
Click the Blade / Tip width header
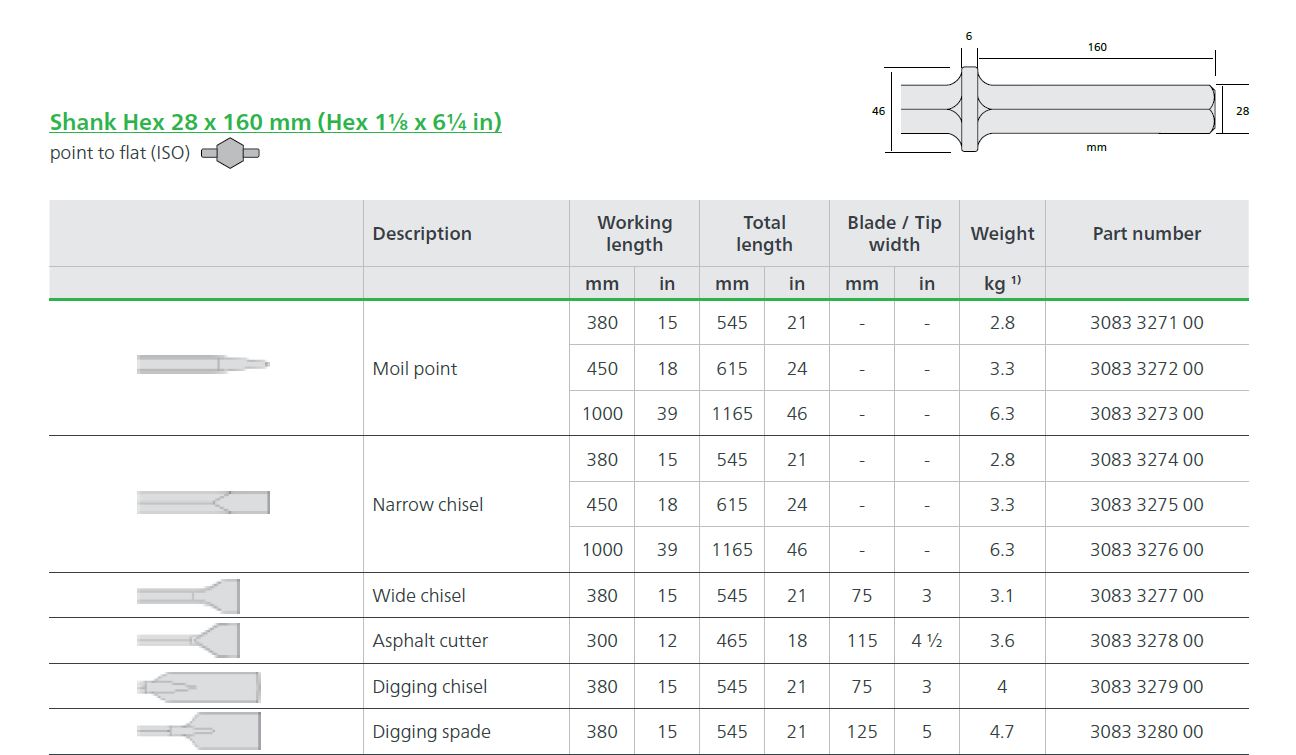point(894,233)
